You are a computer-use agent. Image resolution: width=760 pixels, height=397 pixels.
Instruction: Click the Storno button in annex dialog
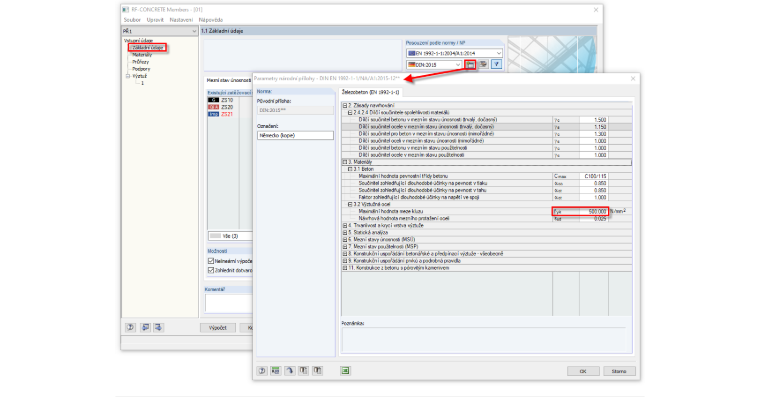coord(619,371)
